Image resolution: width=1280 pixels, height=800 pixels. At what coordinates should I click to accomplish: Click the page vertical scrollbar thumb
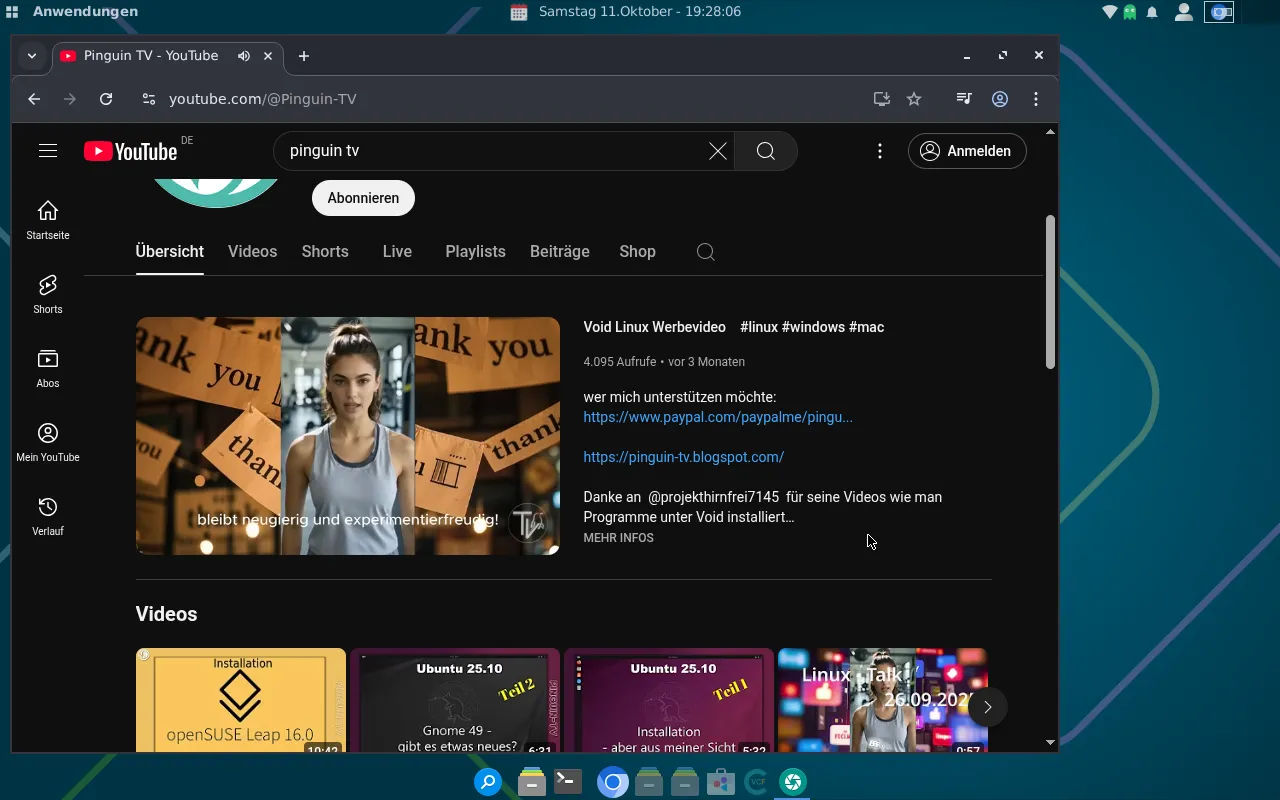[1050, 290]
